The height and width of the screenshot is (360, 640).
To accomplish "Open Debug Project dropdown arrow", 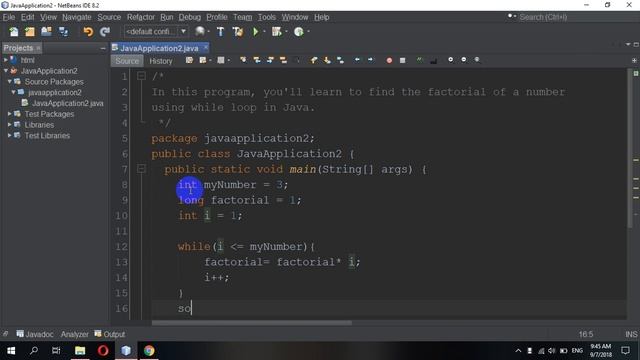I will pyautogui.click(x=286, y=31).
